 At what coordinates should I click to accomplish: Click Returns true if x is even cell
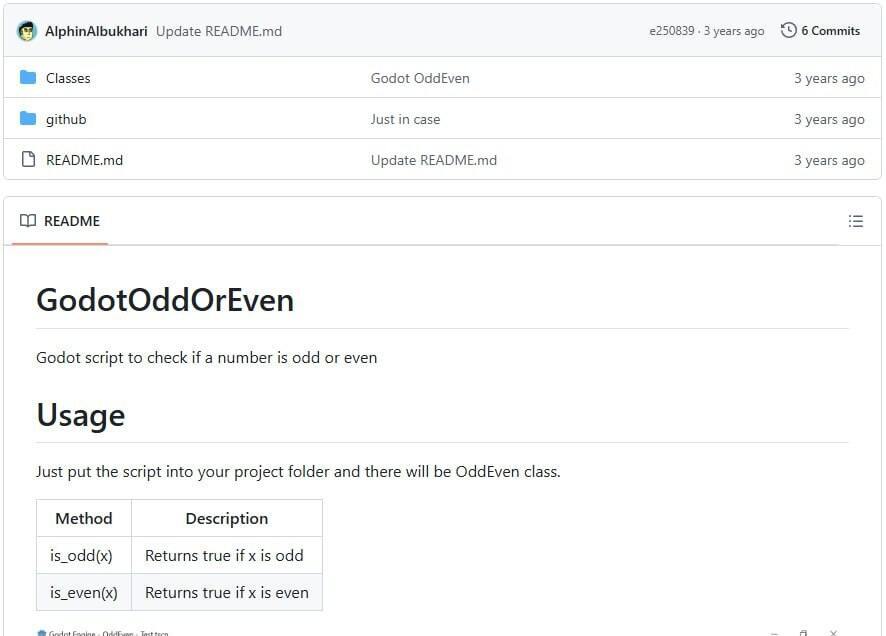(227, 593)
